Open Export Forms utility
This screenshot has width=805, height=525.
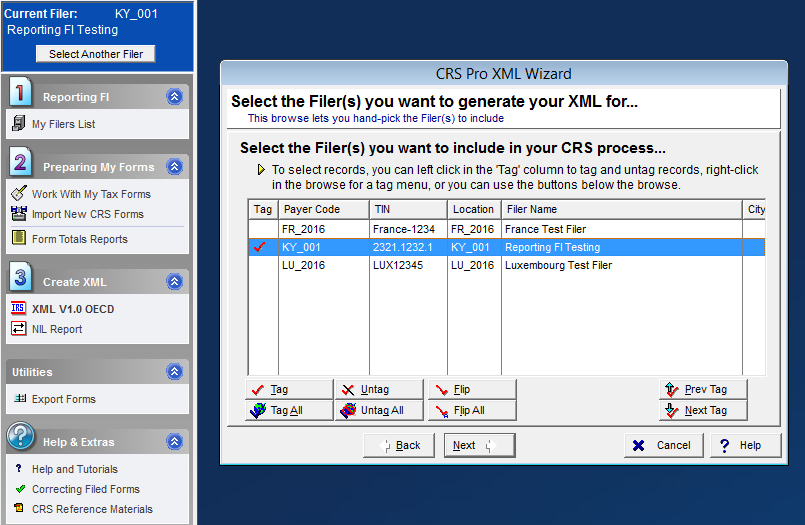point(64,399)
